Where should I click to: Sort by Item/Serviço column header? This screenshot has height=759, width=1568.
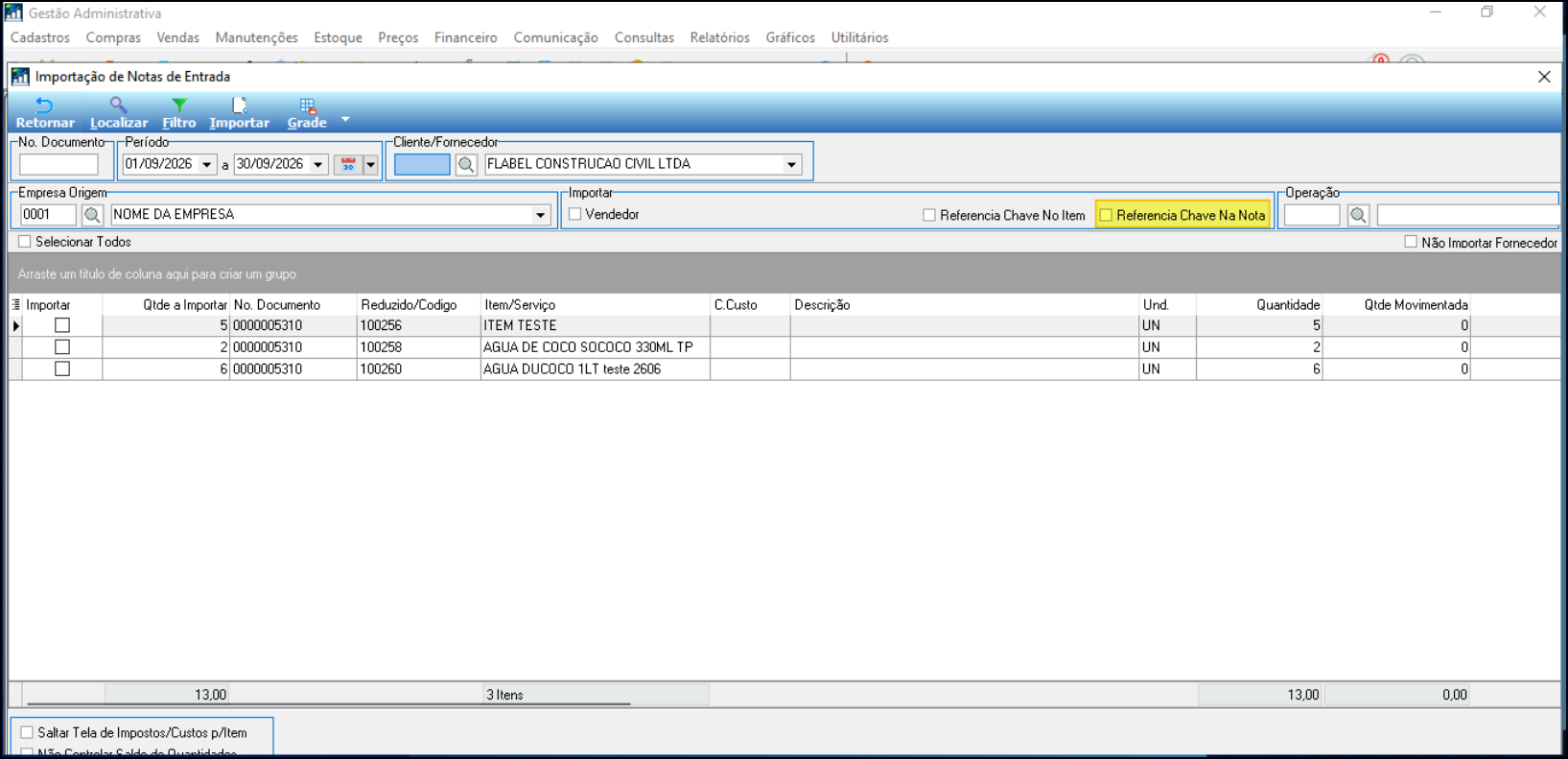coord(595,304)
